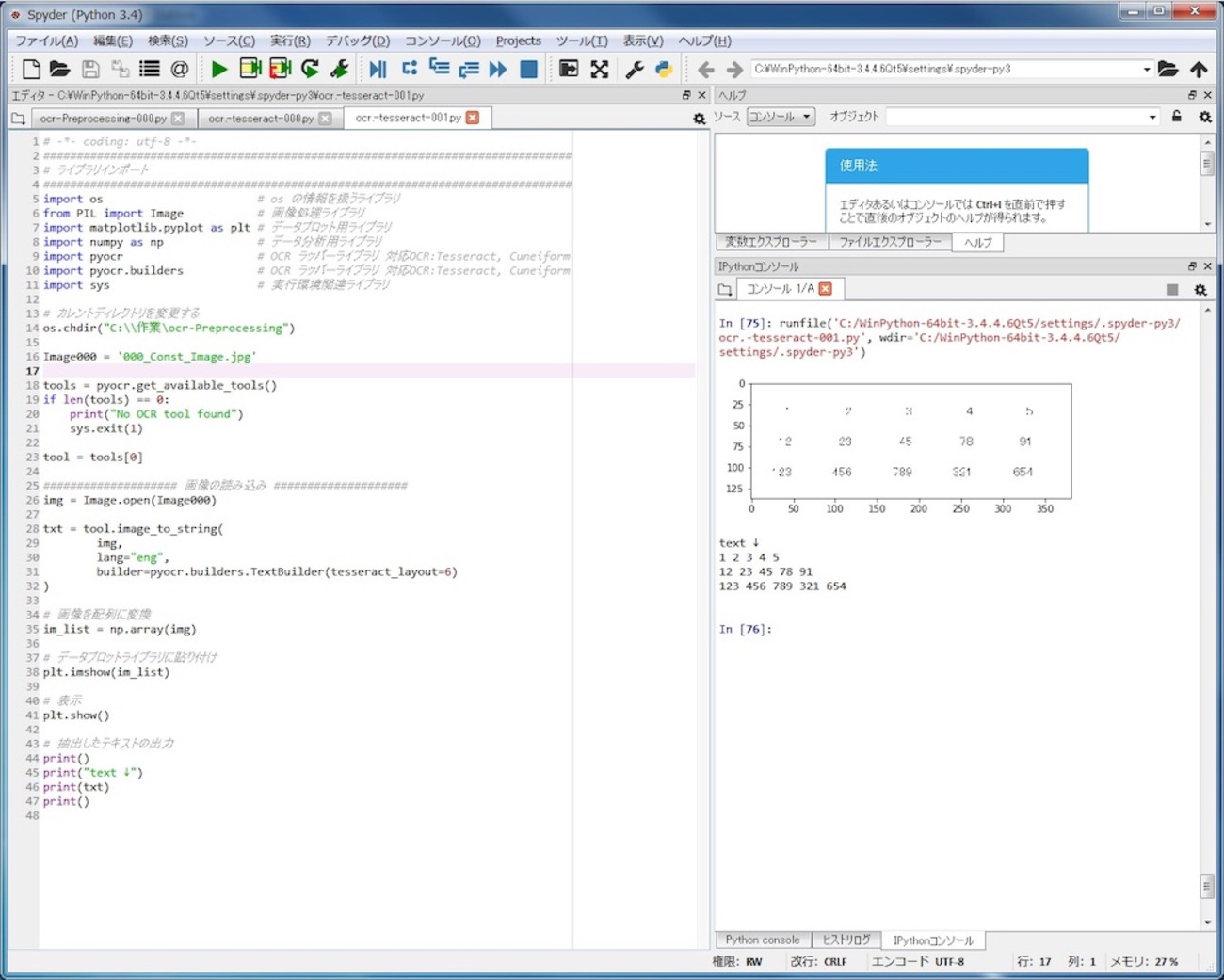Click the IPython console scrollbar handle
The height and width of the screenshot is (980, 1224).
point(1207,886)
